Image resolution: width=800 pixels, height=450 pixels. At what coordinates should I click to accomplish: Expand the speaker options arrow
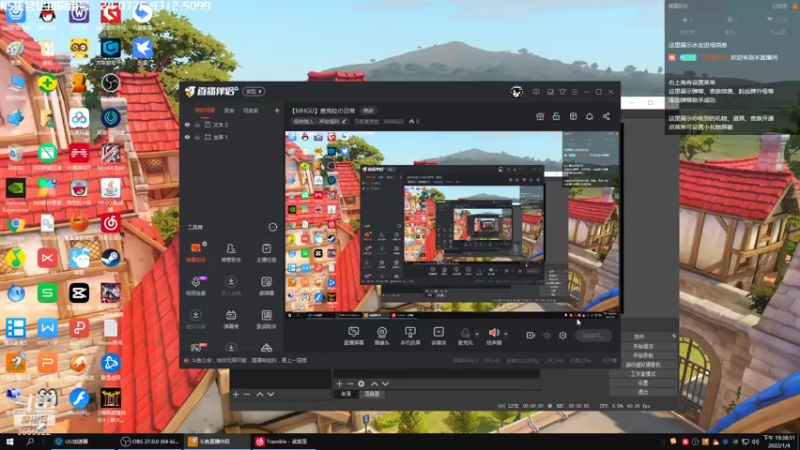click(506, 334)
